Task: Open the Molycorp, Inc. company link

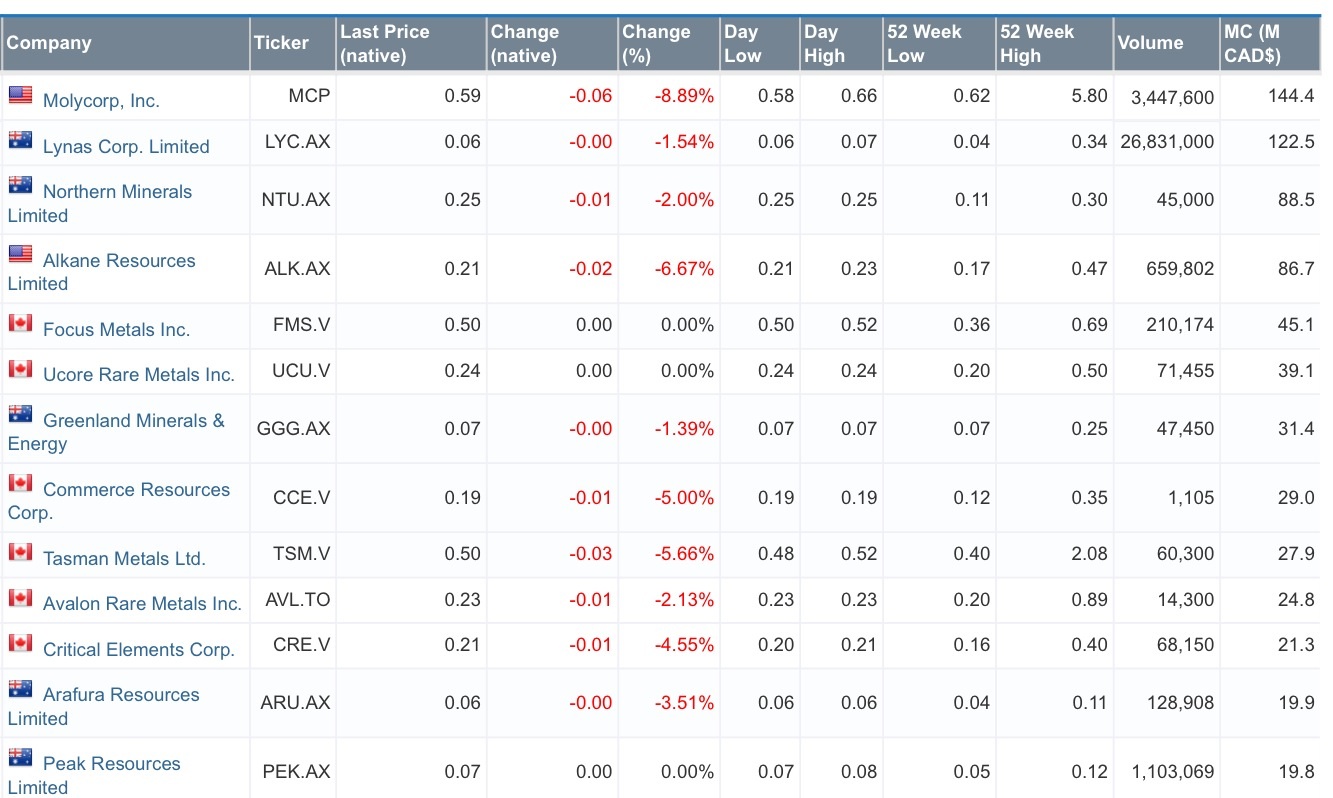Action: (101, 101)
